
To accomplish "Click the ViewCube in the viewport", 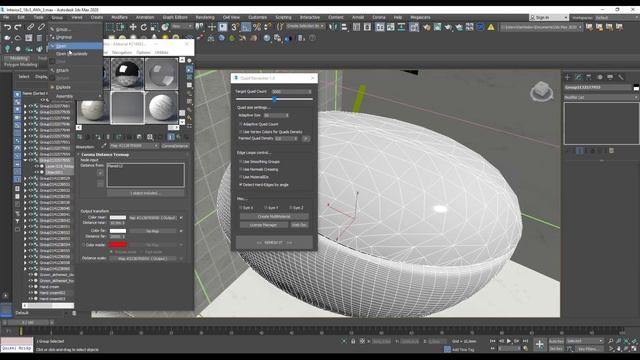I will coord(541,91).
